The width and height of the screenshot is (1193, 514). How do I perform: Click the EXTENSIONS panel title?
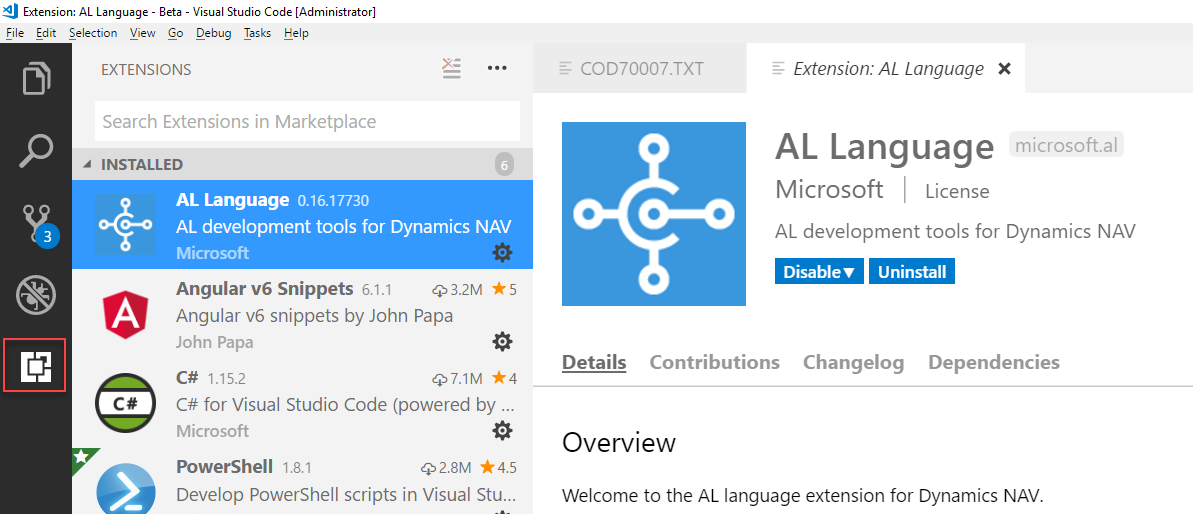[x=146, y=70]
